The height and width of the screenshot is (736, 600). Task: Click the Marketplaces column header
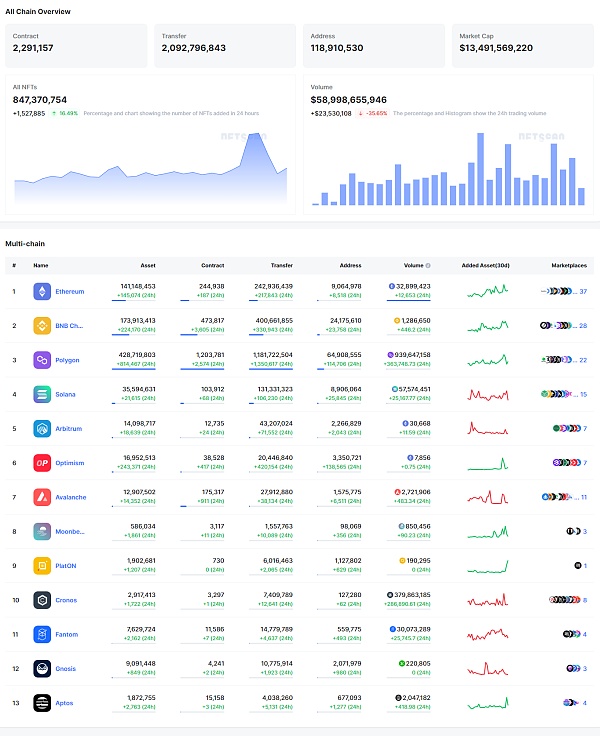tap(569, 266)
